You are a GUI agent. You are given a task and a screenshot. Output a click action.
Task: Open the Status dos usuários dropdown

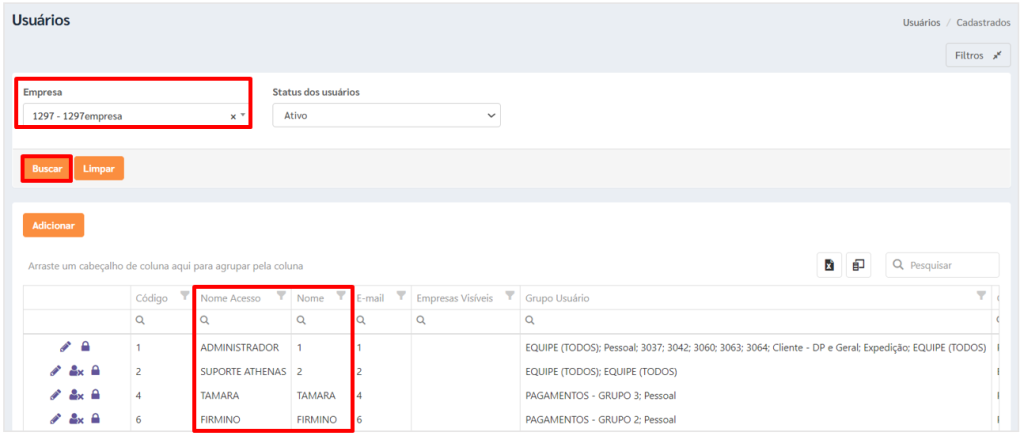[x=387, y=116]
